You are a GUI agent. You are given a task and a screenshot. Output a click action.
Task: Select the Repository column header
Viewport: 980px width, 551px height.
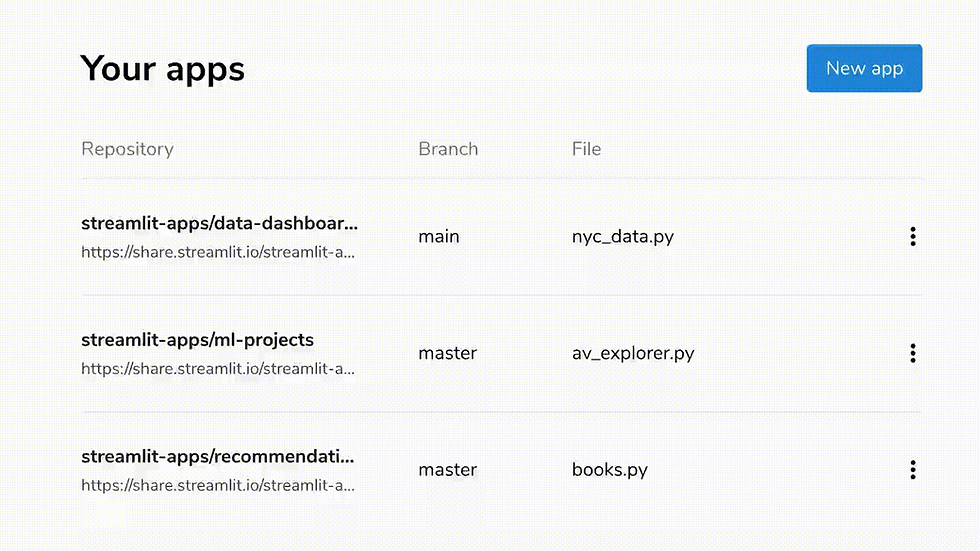click(x=128, y=149)
